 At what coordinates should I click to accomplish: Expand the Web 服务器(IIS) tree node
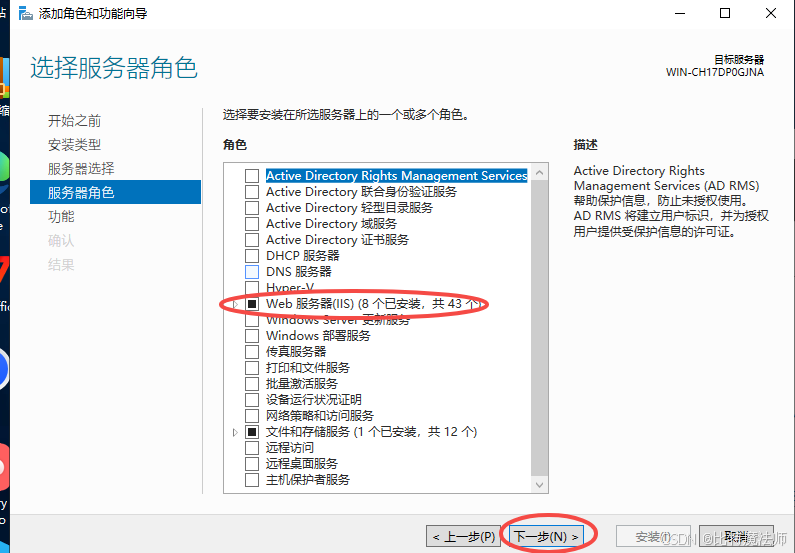click(235, 304)
